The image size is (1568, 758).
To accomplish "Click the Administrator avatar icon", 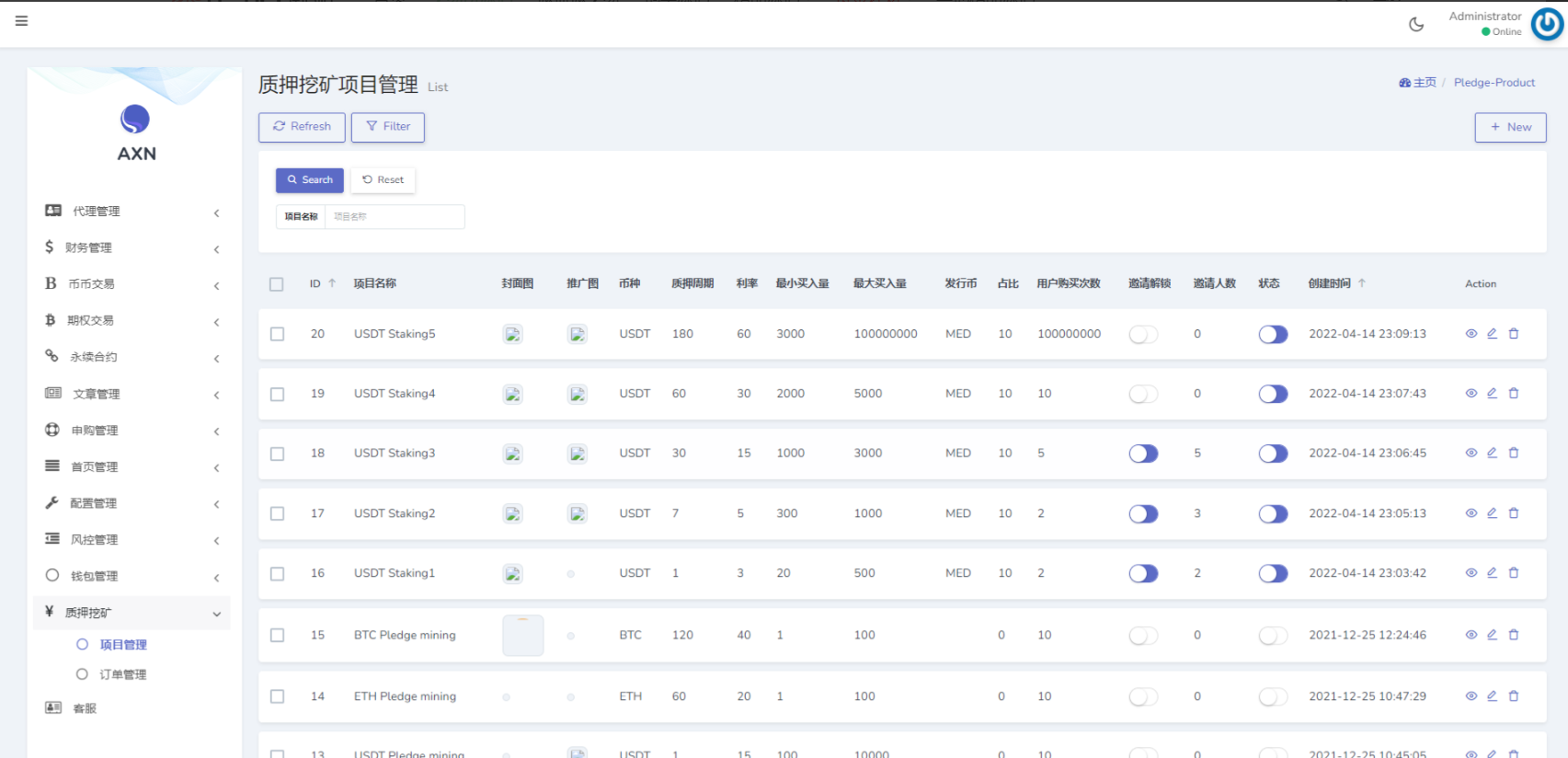I will [1547, 25].
